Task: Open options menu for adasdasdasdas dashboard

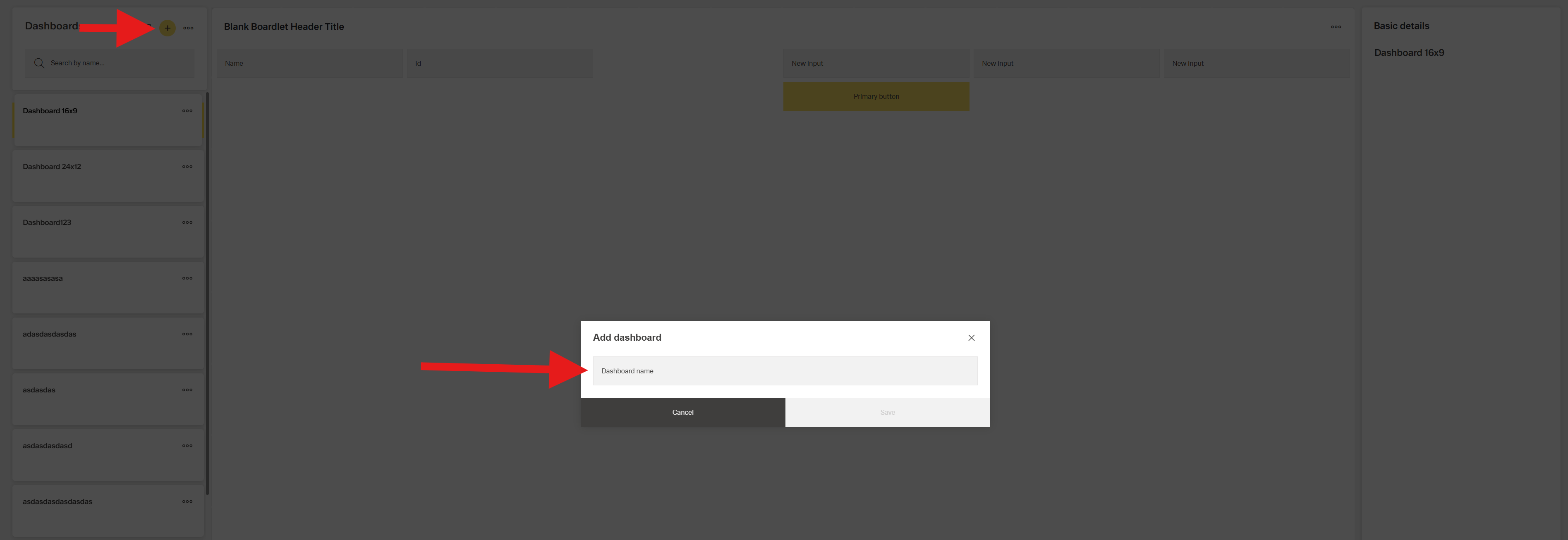Action: point(187,334)
